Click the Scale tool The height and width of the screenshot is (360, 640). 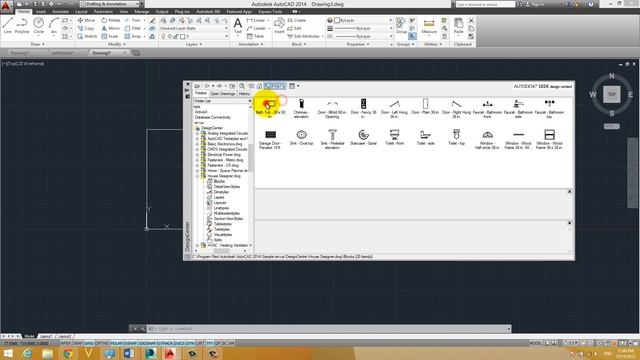[110, 36]
